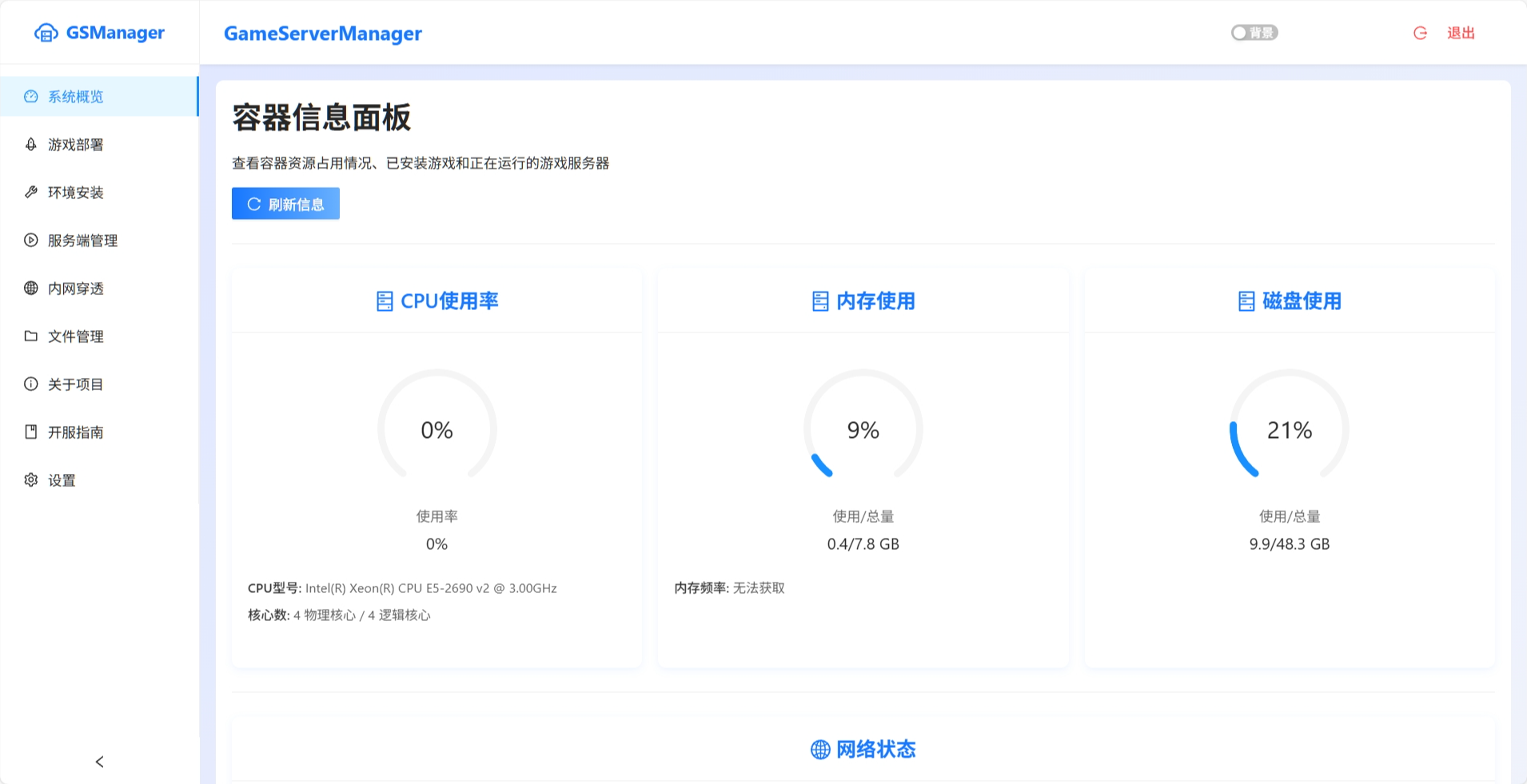Viewport: 1527px width, 784px height.
Task: Click the 关于项目 info icon
Action: pyautogui.click(x=31, y=384)
